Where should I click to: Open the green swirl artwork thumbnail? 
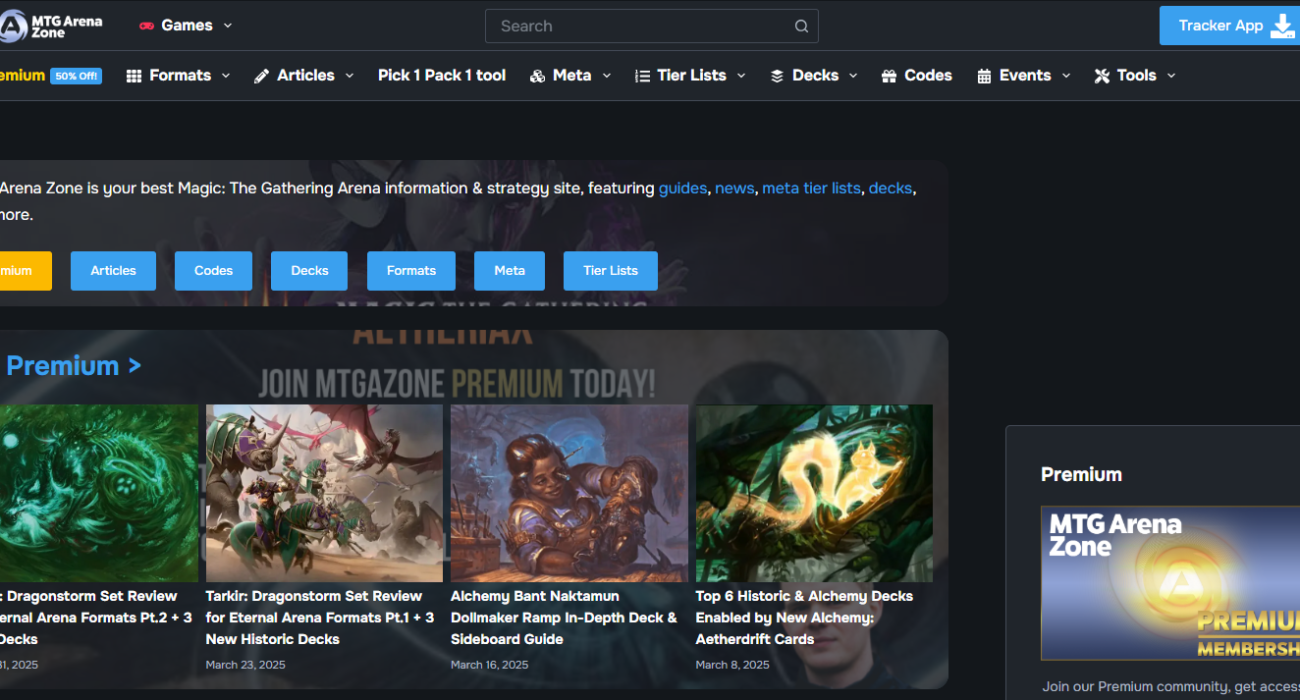(99, 493)
